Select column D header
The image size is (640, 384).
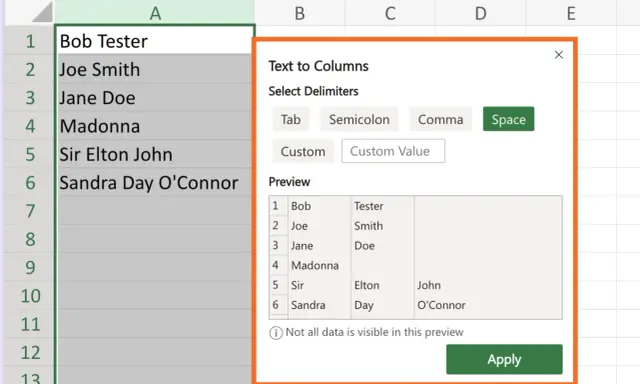tap(480, 13)
